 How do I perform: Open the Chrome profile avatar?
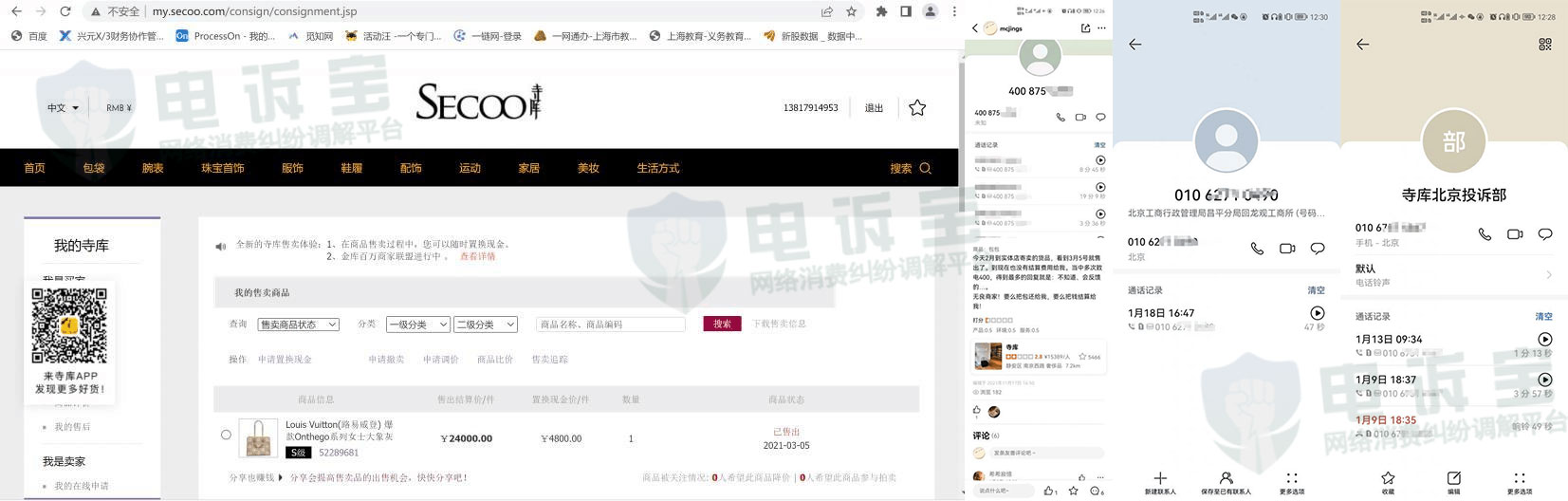pos(930,11)
